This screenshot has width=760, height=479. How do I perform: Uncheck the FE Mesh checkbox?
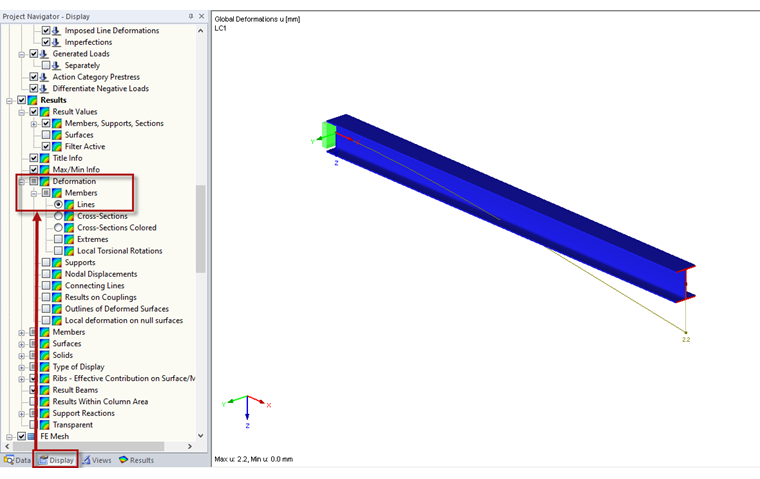(21, 436)
